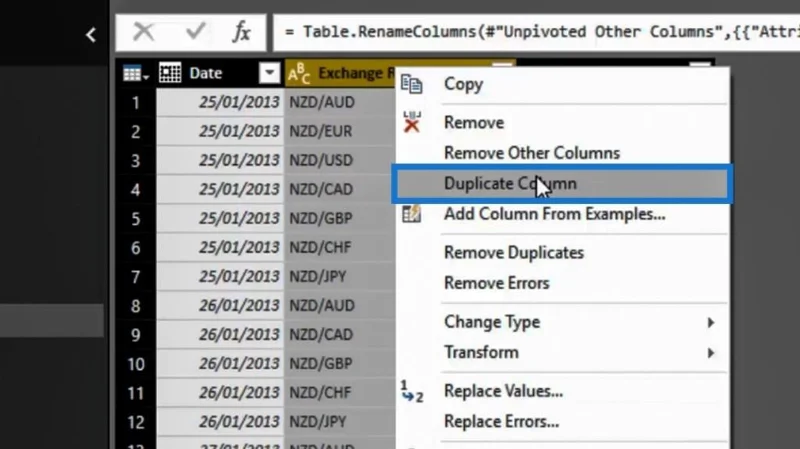Choose Duplicate Column
The image size is (800, 449).
(x=562, y=183)
